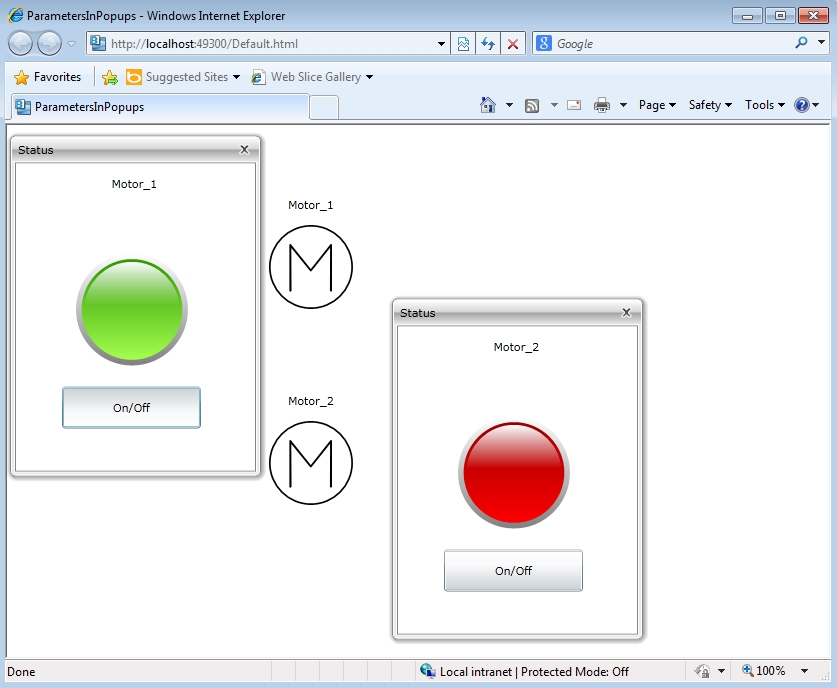Click the red Motor_2 status indicator
Image resolution: width=837 pixels, height=688 pixels.
[514, 475]
